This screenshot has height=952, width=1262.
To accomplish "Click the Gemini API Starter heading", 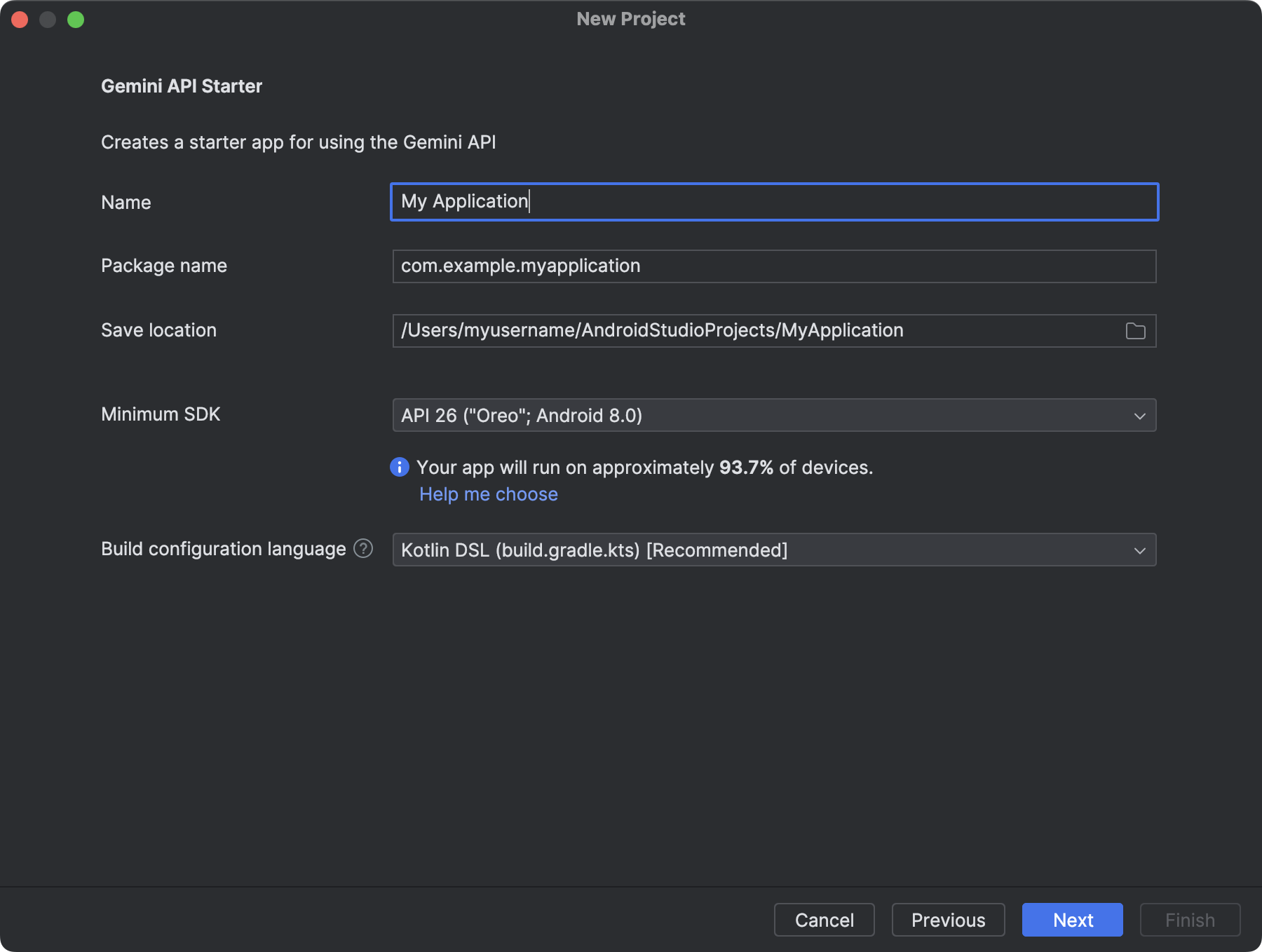I will tap(182, 86).
